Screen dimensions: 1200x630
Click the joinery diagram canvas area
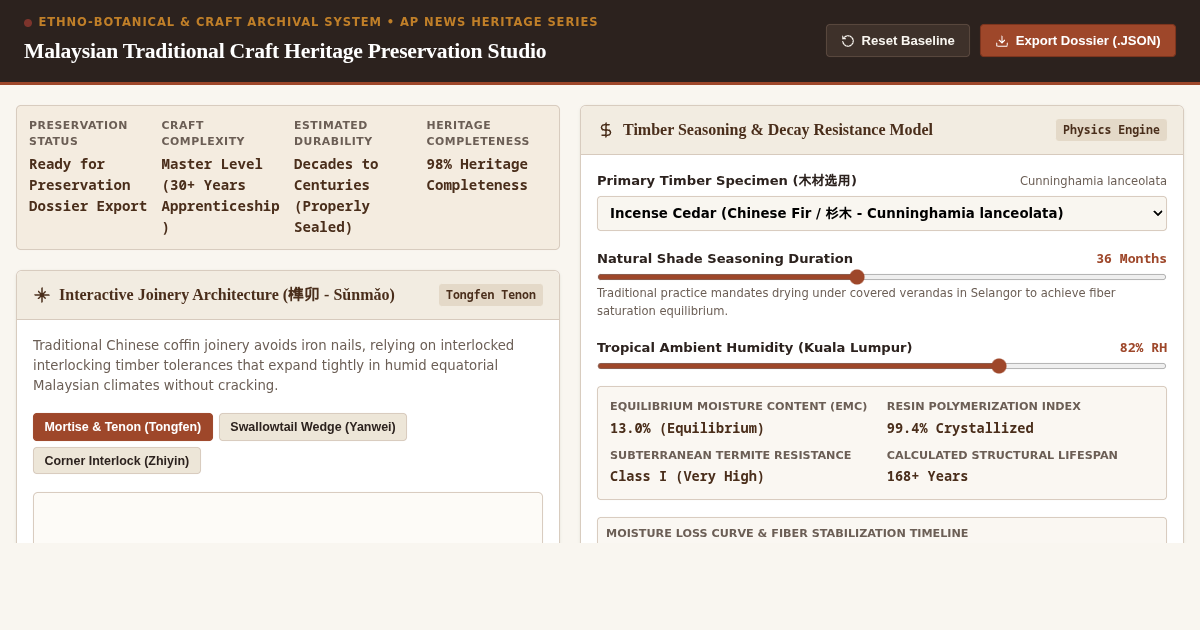288,518
